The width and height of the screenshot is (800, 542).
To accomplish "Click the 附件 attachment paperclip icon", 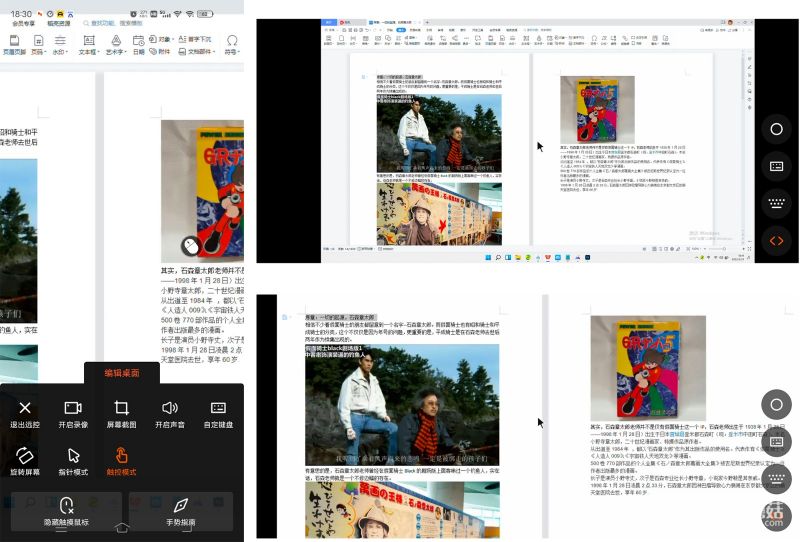I will click(x=153, y=52).
